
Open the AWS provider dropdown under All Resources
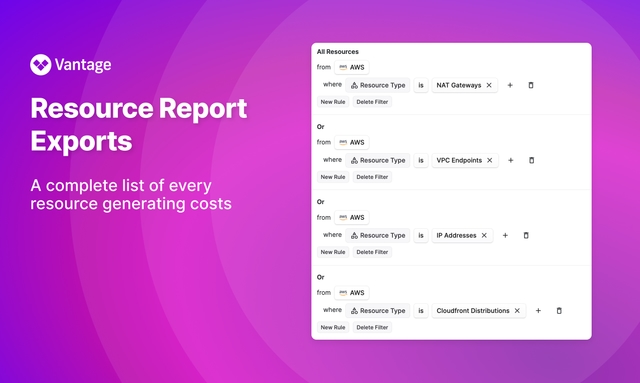(x=351, y=67)
